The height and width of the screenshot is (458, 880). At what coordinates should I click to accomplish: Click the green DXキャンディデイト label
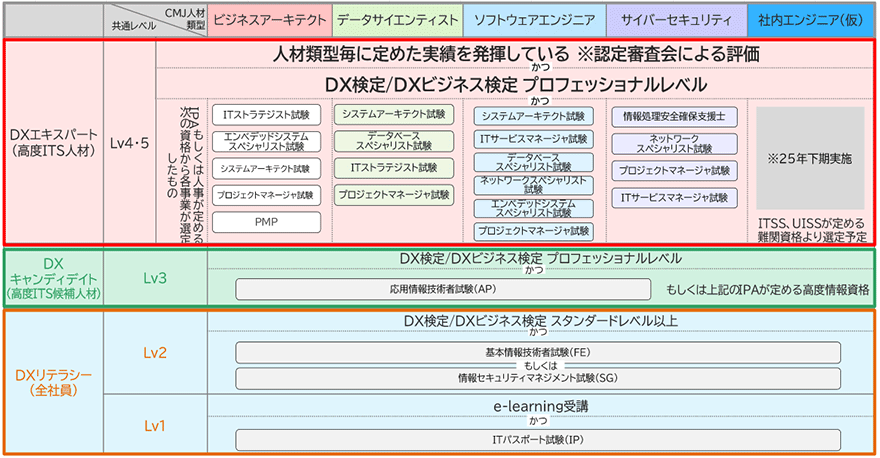53,276
